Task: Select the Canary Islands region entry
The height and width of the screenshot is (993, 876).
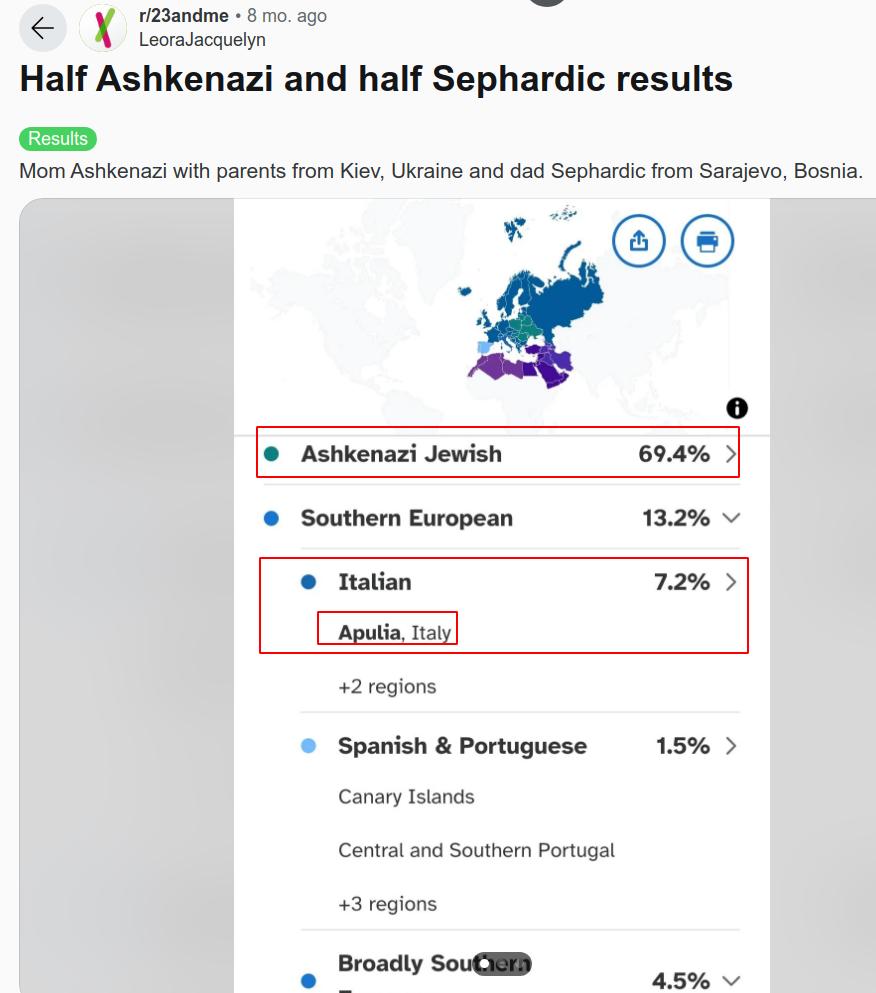Action: pyautogui.click(x=406, y=797)
